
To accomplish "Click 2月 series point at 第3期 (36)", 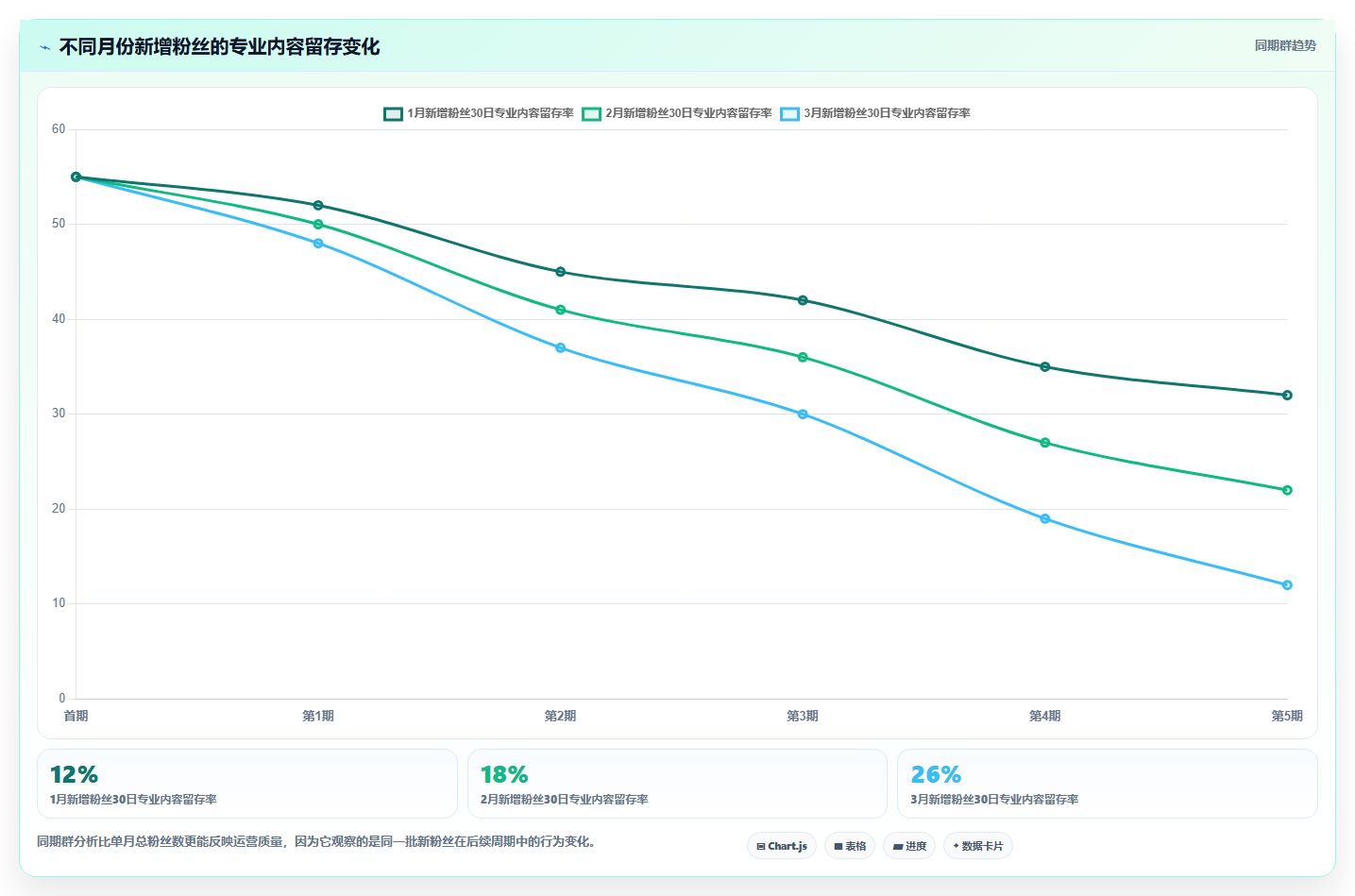I will 803,357.
